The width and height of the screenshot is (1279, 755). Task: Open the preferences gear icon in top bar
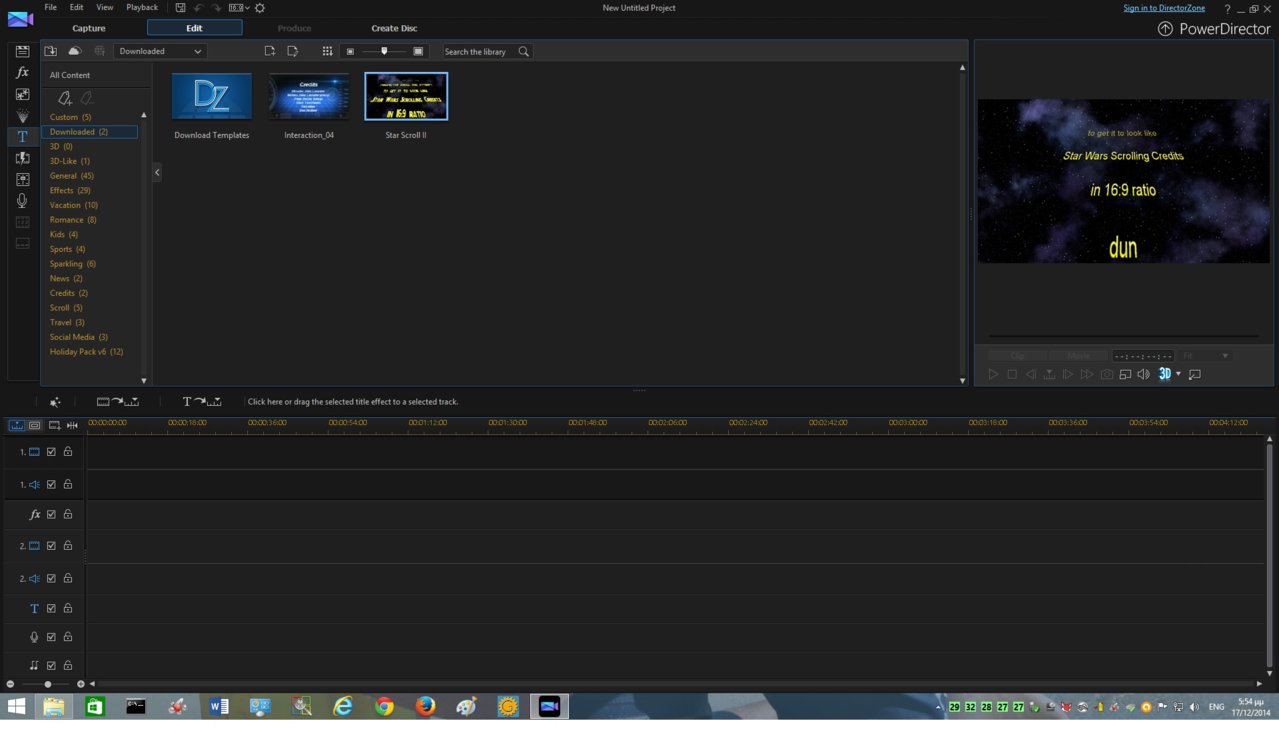click(260, 8)
